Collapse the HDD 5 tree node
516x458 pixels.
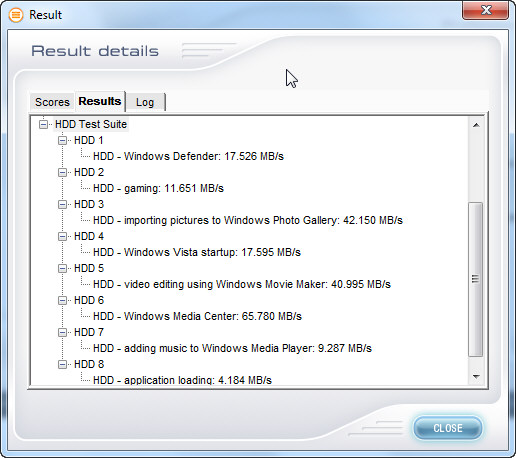62,268
